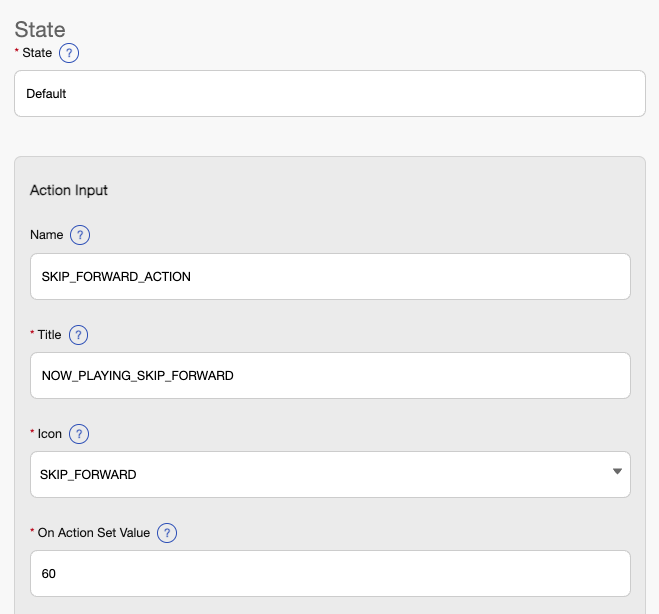Click the On Action Set Value field showing 60

(x=330, y=573)
